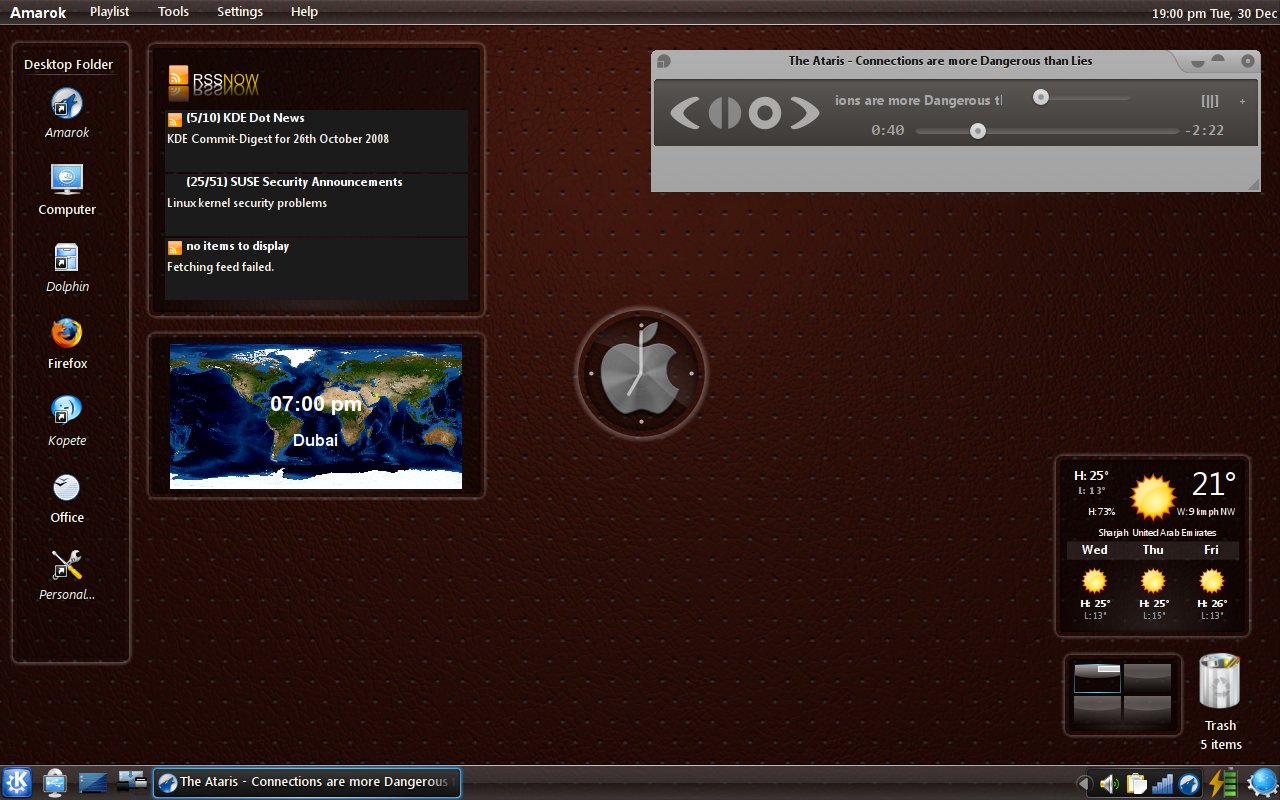Open the Personal settings wrench icon

tap(67, 565)
